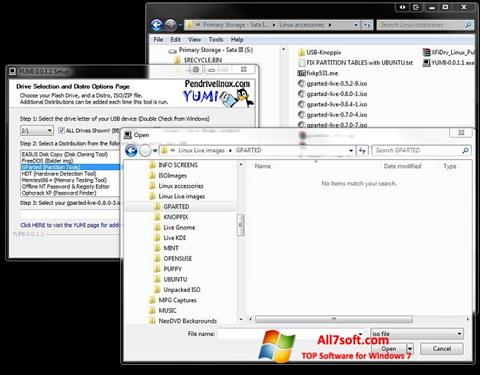Select the MPG Captures folder
The width and height of the screenshot is (480, 375).
pyautogui.click(x=173, y=300)
